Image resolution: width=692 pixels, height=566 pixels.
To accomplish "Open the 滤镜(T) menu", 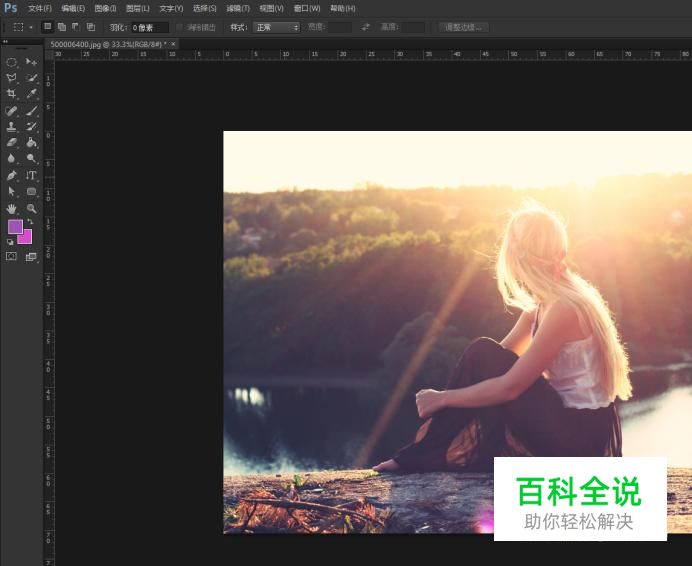I will coord(238,8).
